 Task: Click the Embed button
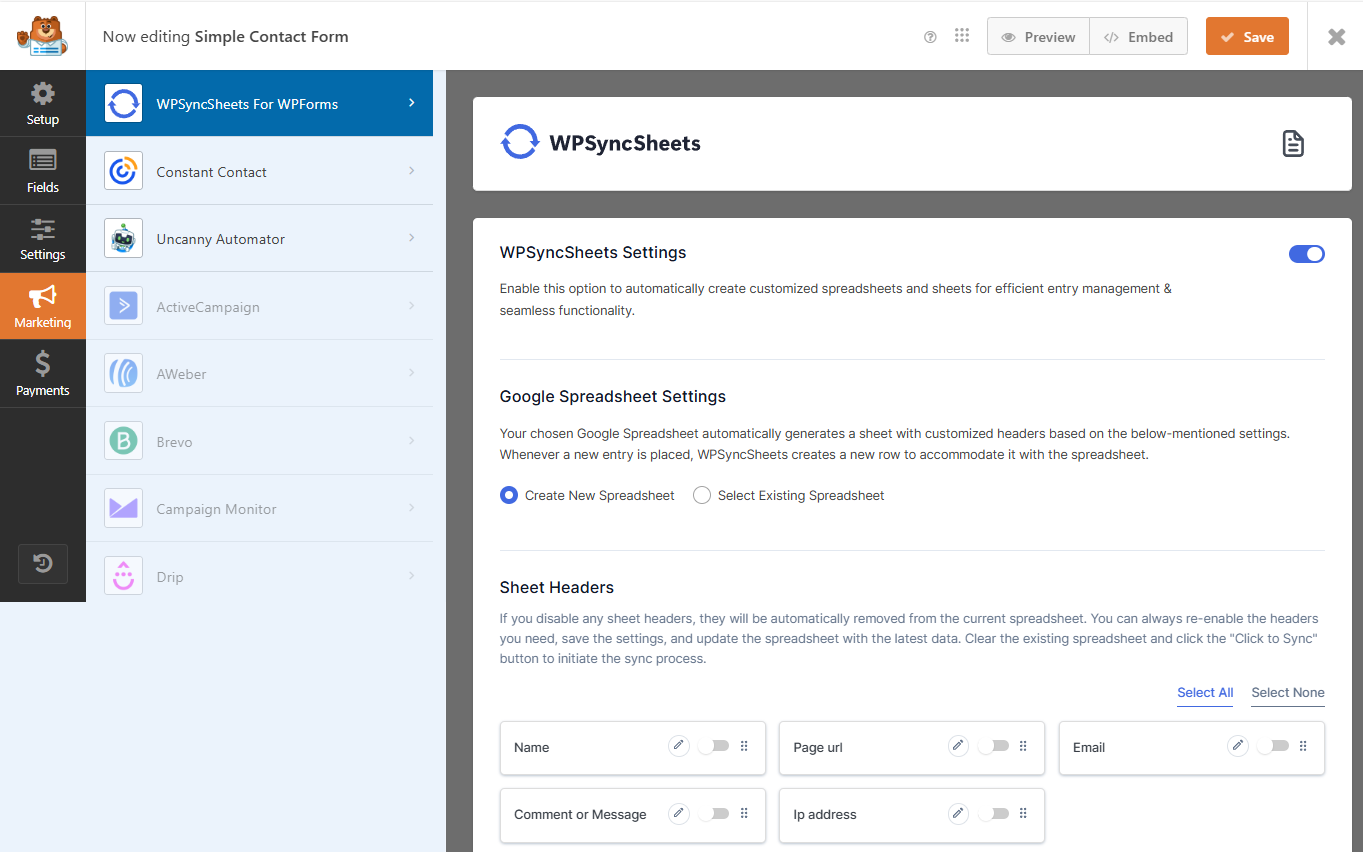[x=1138, y=37]
